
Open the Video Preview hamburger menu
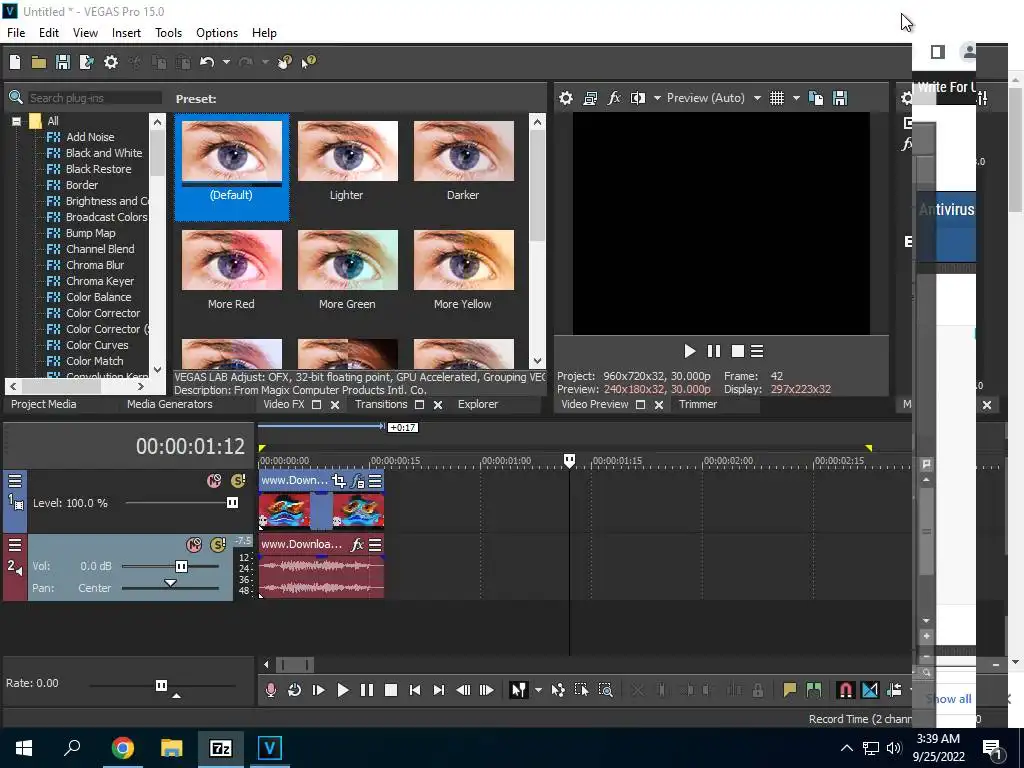757,351
